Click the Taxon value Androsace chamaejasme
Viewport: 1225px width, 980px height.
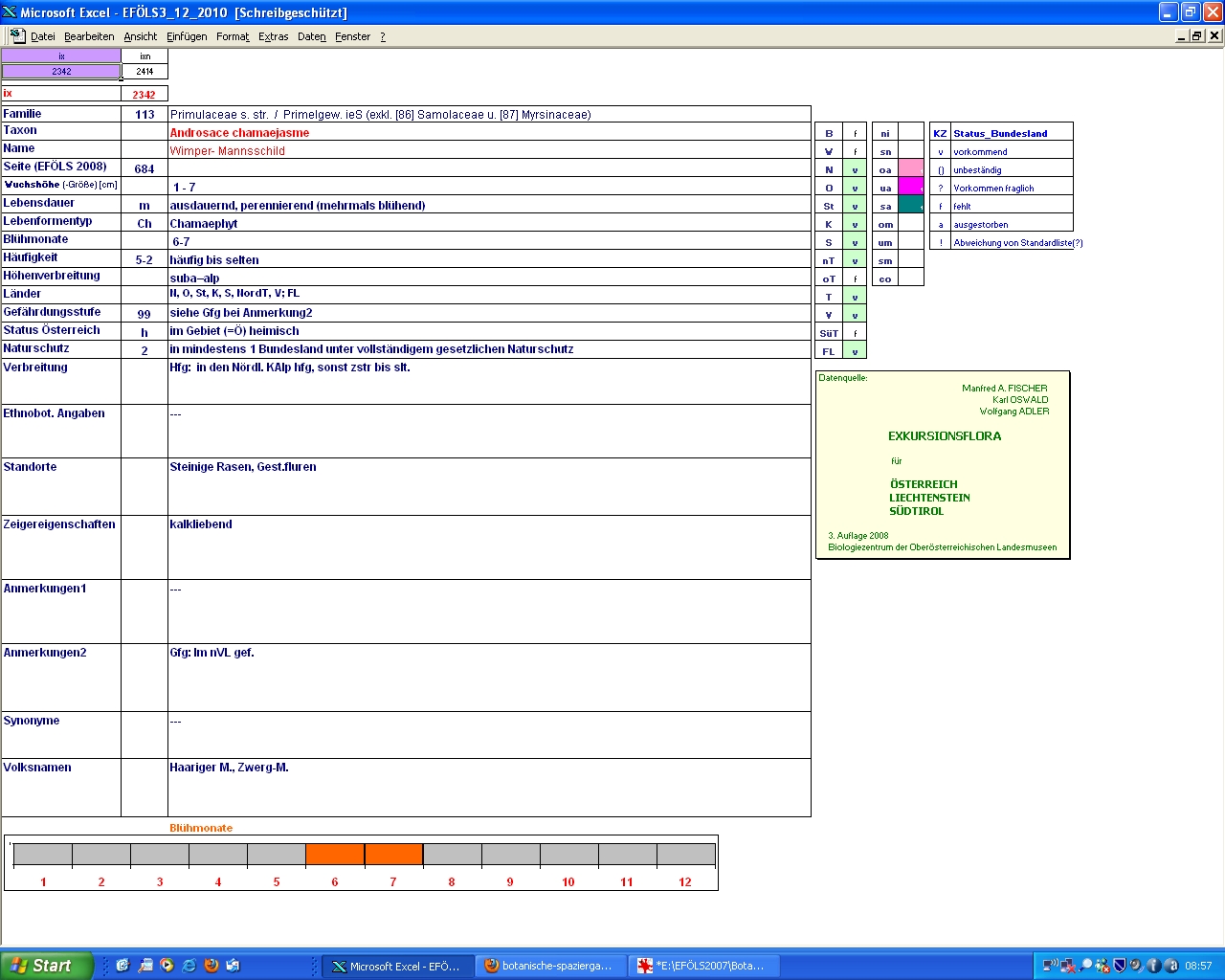point(239,133)
